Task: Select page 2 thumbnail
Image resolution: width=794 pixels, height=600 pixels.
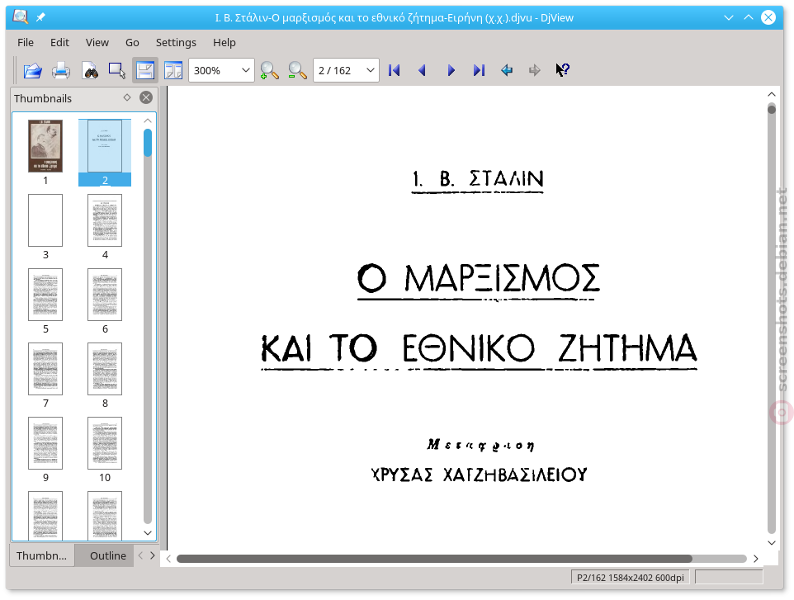Action: pos(105,152)
